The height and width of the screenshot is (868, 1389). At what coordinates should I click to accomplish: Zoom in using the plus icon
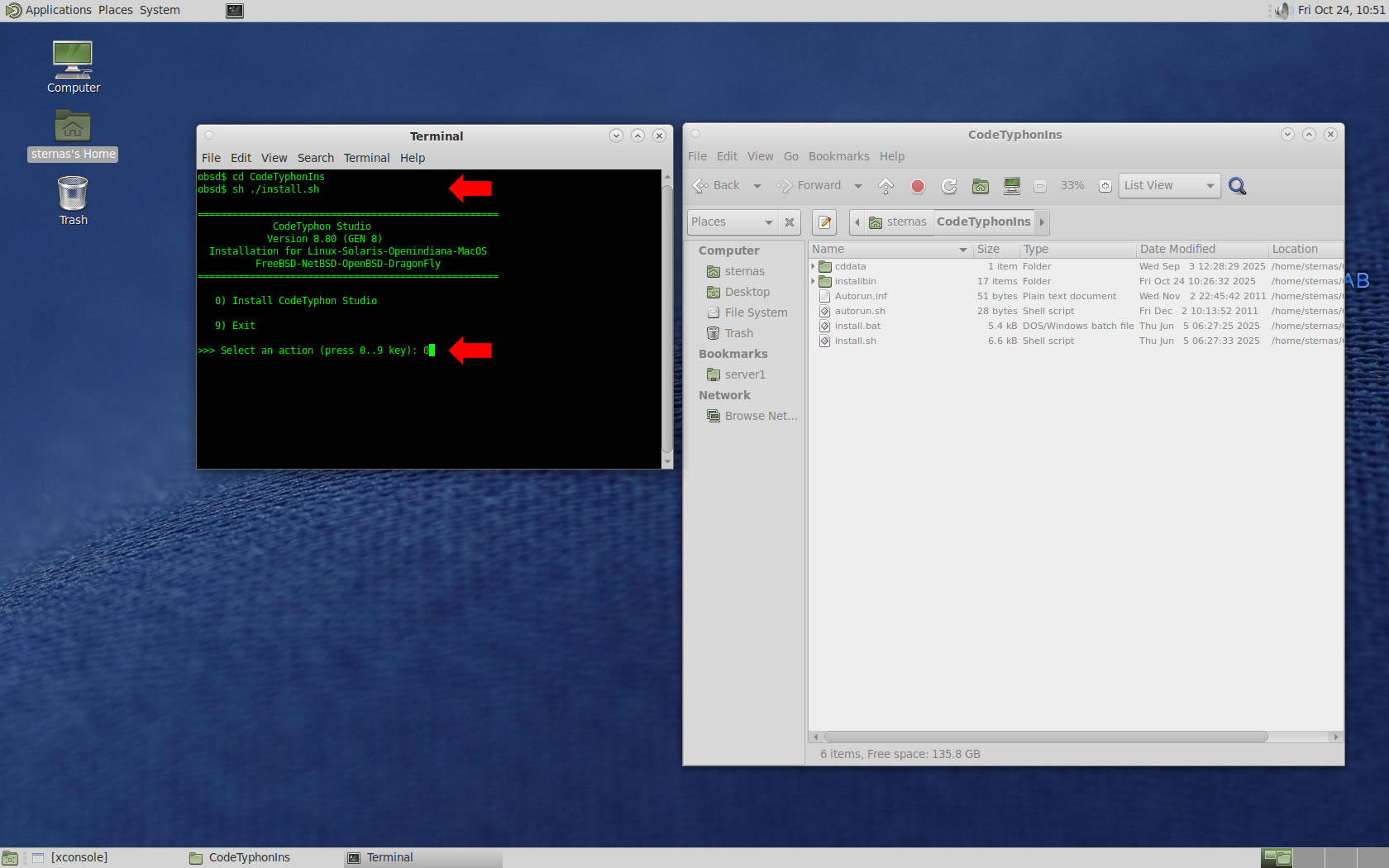tap(1105, 186)
